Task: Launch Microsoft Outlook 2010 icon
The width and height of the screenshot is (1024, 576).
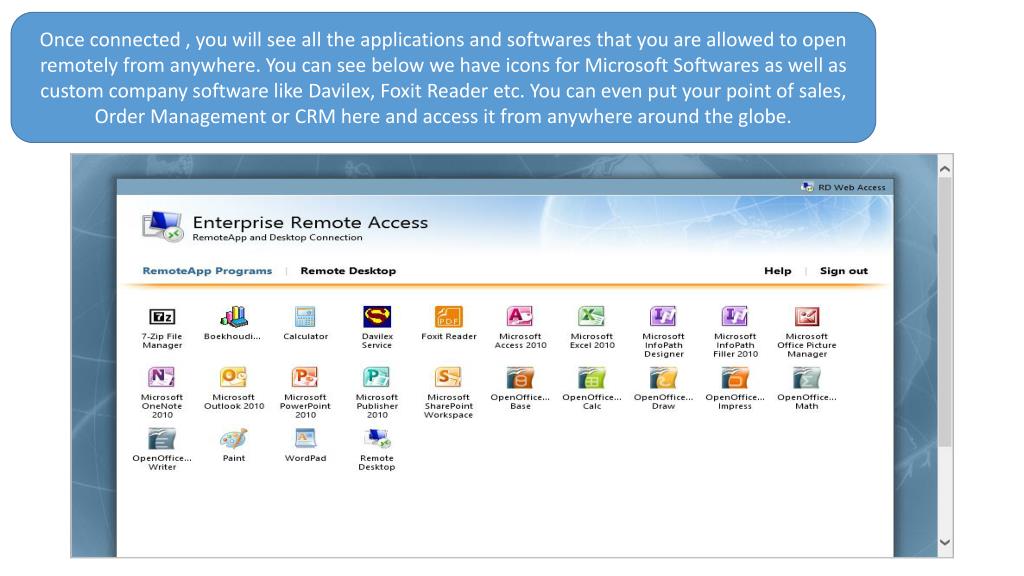Action: pyautogui.click(x=233, y=377)
